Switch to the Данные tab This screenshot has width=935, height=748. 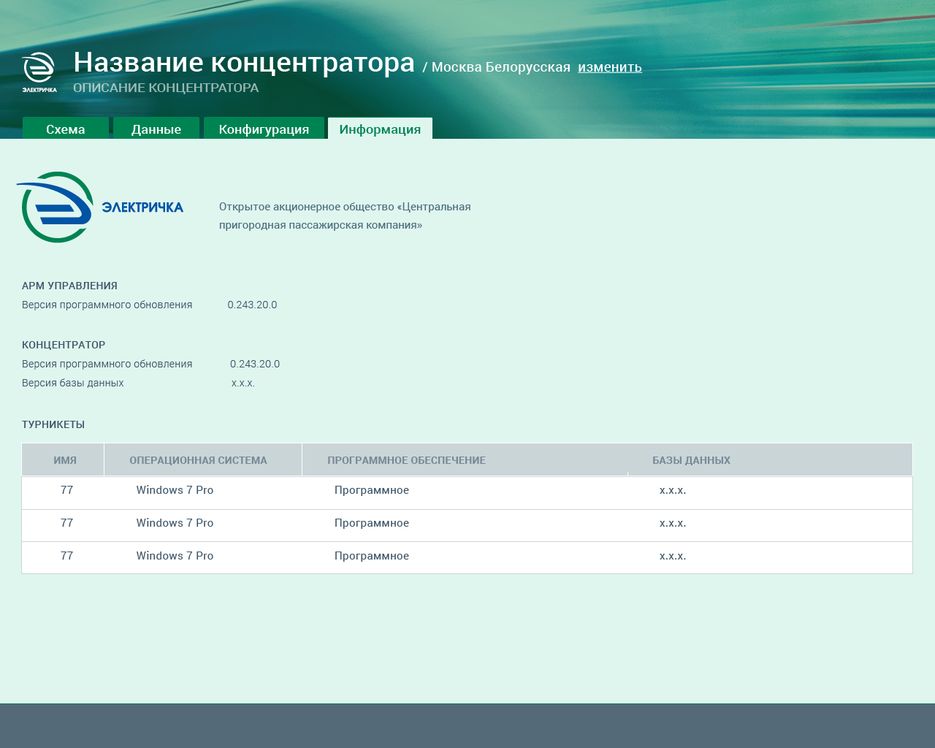156,129
